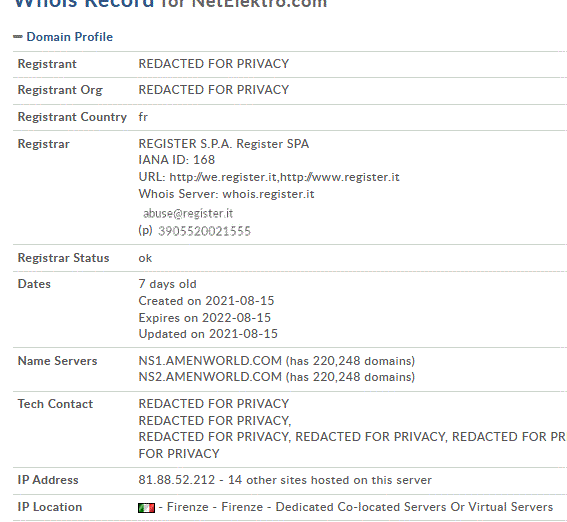This screenshot has height=522, width=567.
Task: Click the Italian flag icon
Action: (x=146, y=508)
